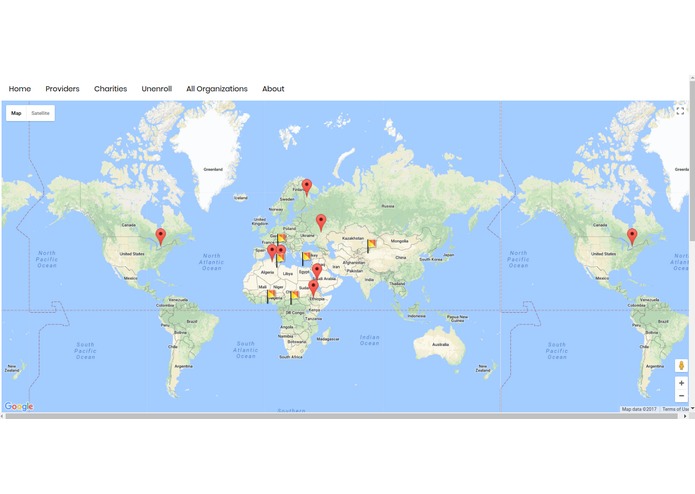Open the Charities menu item
The width and height of the screenshot is (695, 494).
coord(110,89)
